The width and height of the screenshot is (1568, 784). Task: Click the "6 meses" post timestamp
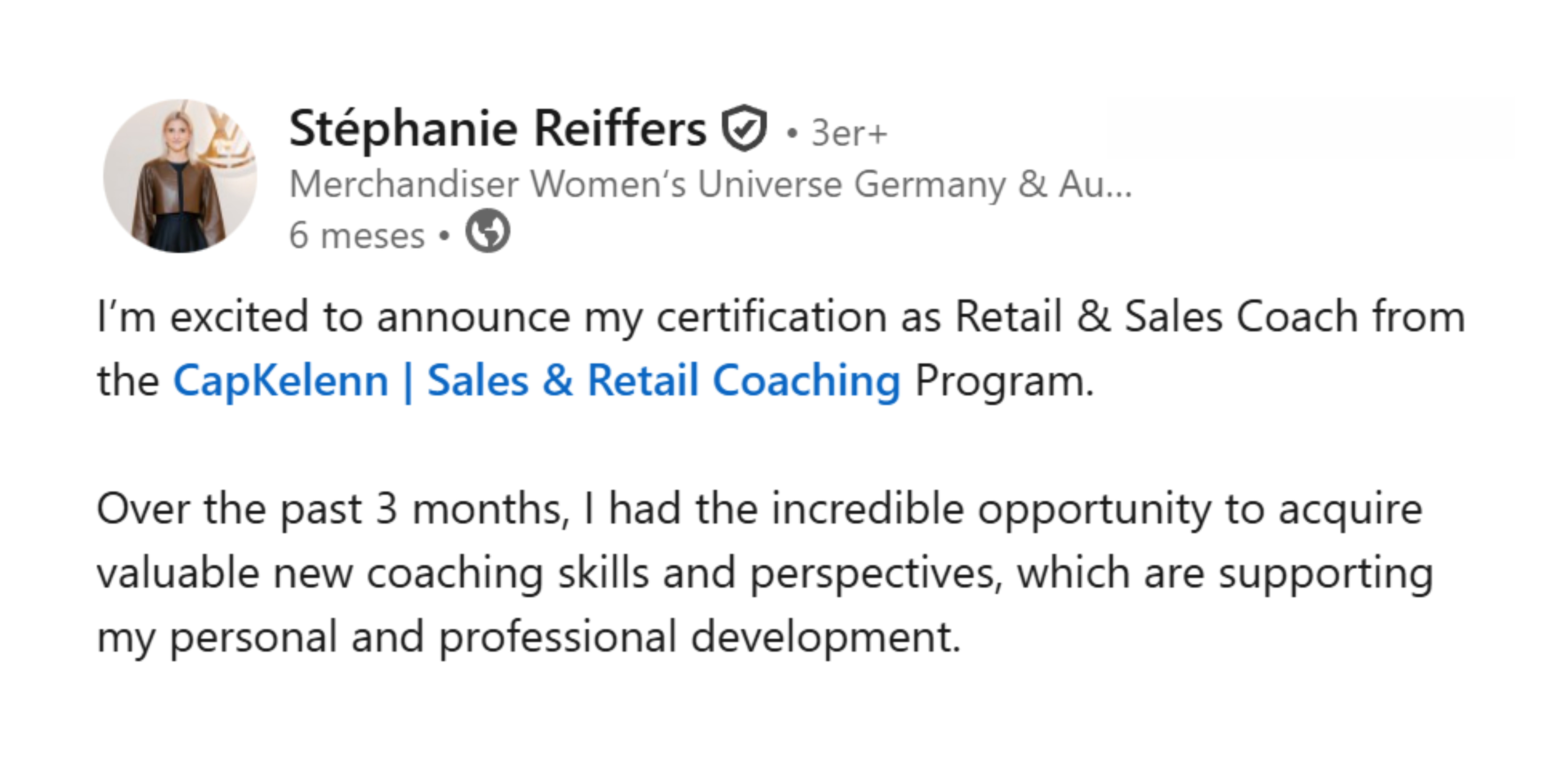coord(357,235)
